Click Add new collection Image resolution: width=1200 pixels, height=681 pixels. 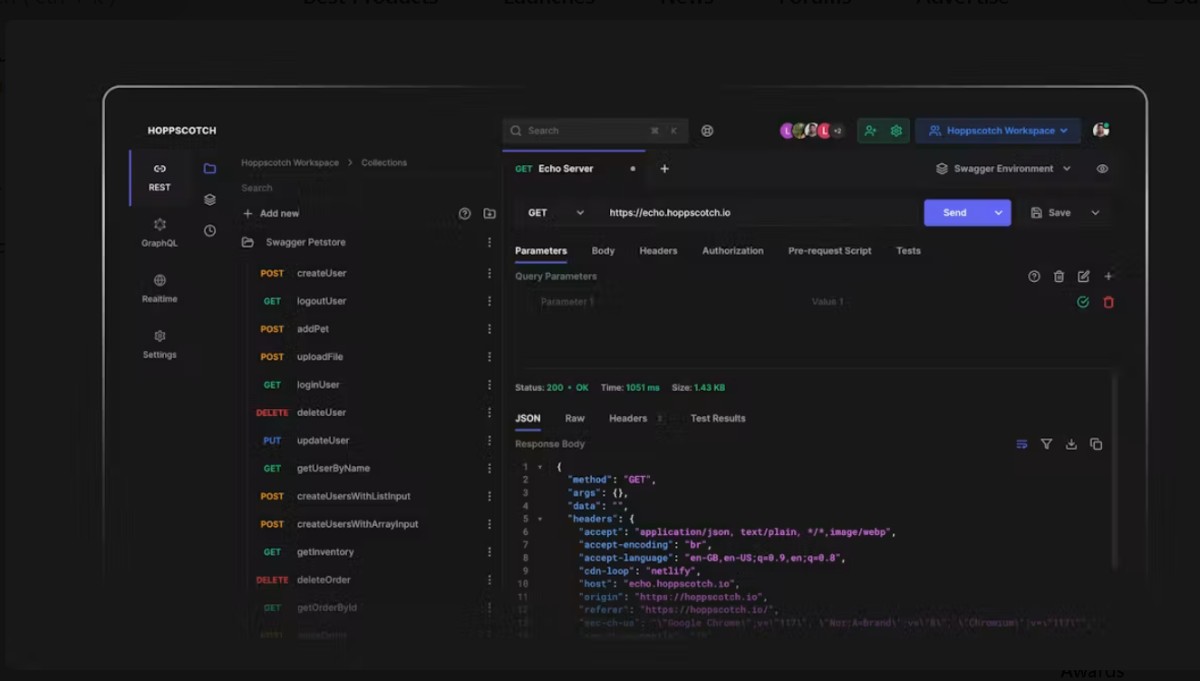(271, 214)
